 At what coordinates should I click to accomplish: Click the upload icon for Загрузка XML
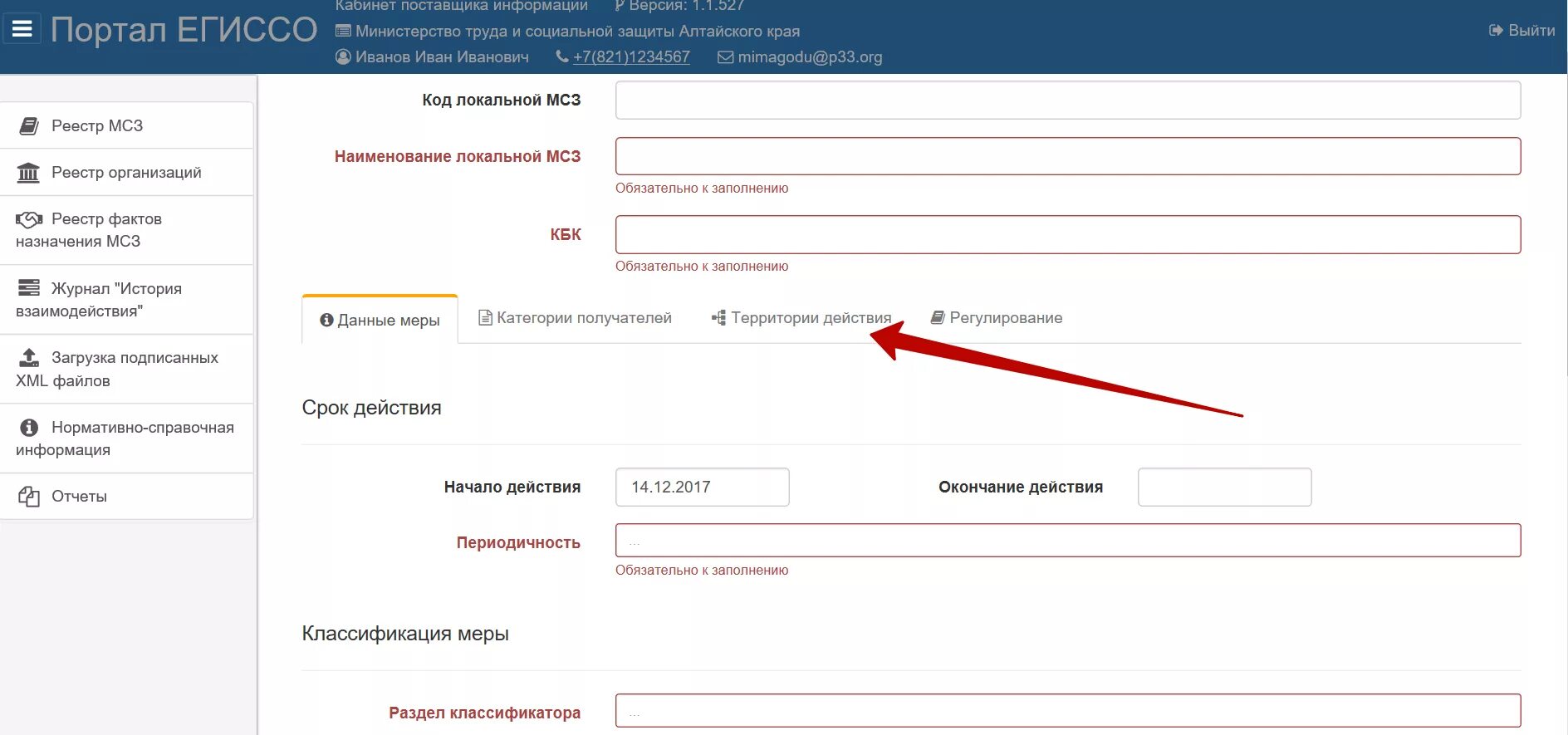(29, 358)
